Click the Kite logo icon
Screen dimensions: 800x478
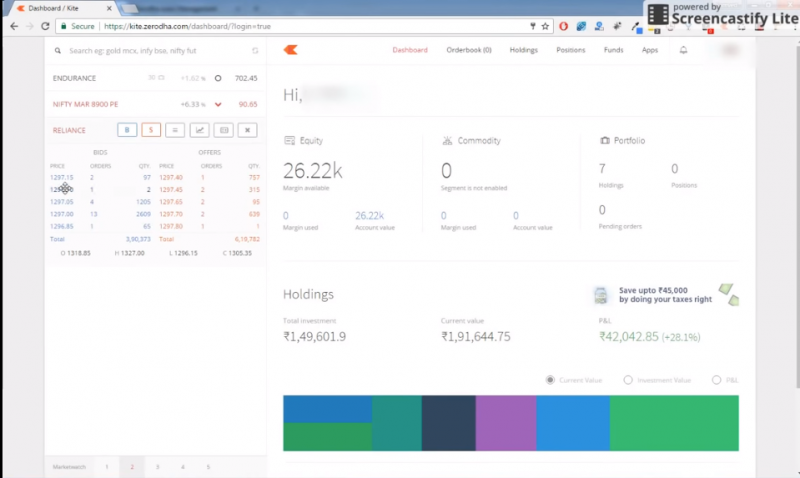point(291,49)
